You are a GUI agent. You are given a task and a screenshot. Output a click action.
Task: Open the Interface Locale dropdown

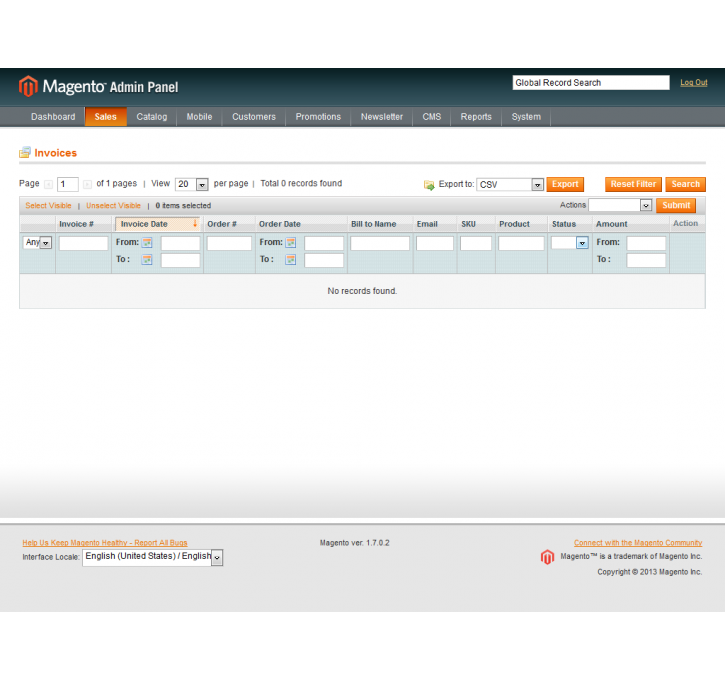click(153, 557)
